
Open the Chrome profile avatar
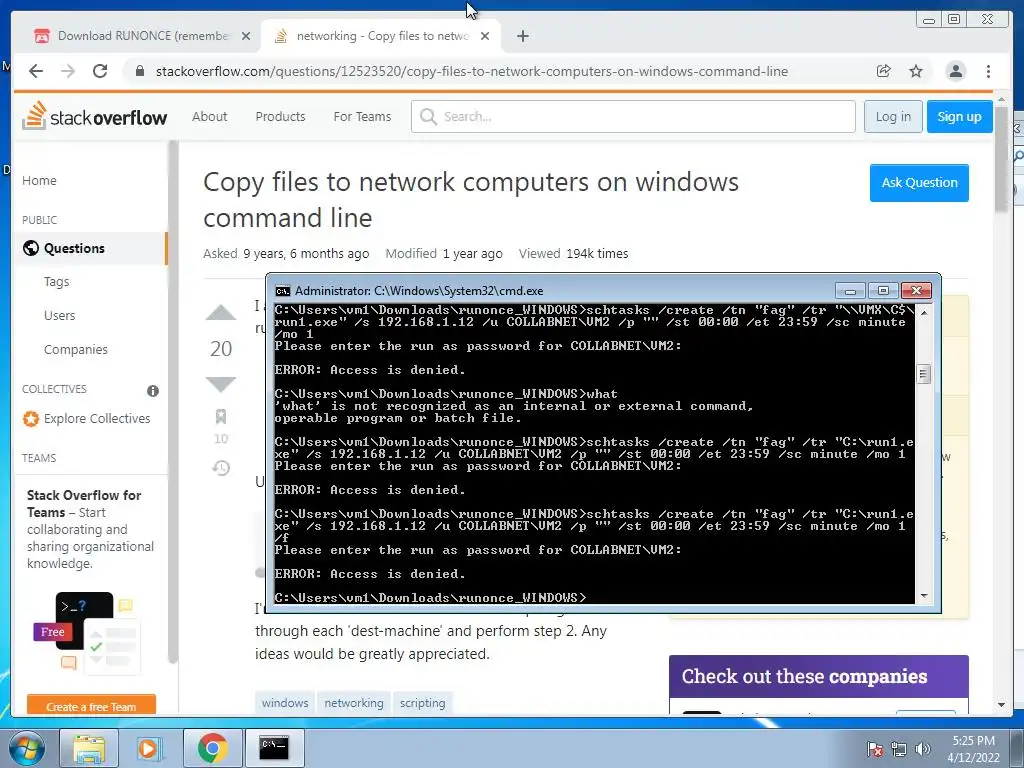[955, 71]
